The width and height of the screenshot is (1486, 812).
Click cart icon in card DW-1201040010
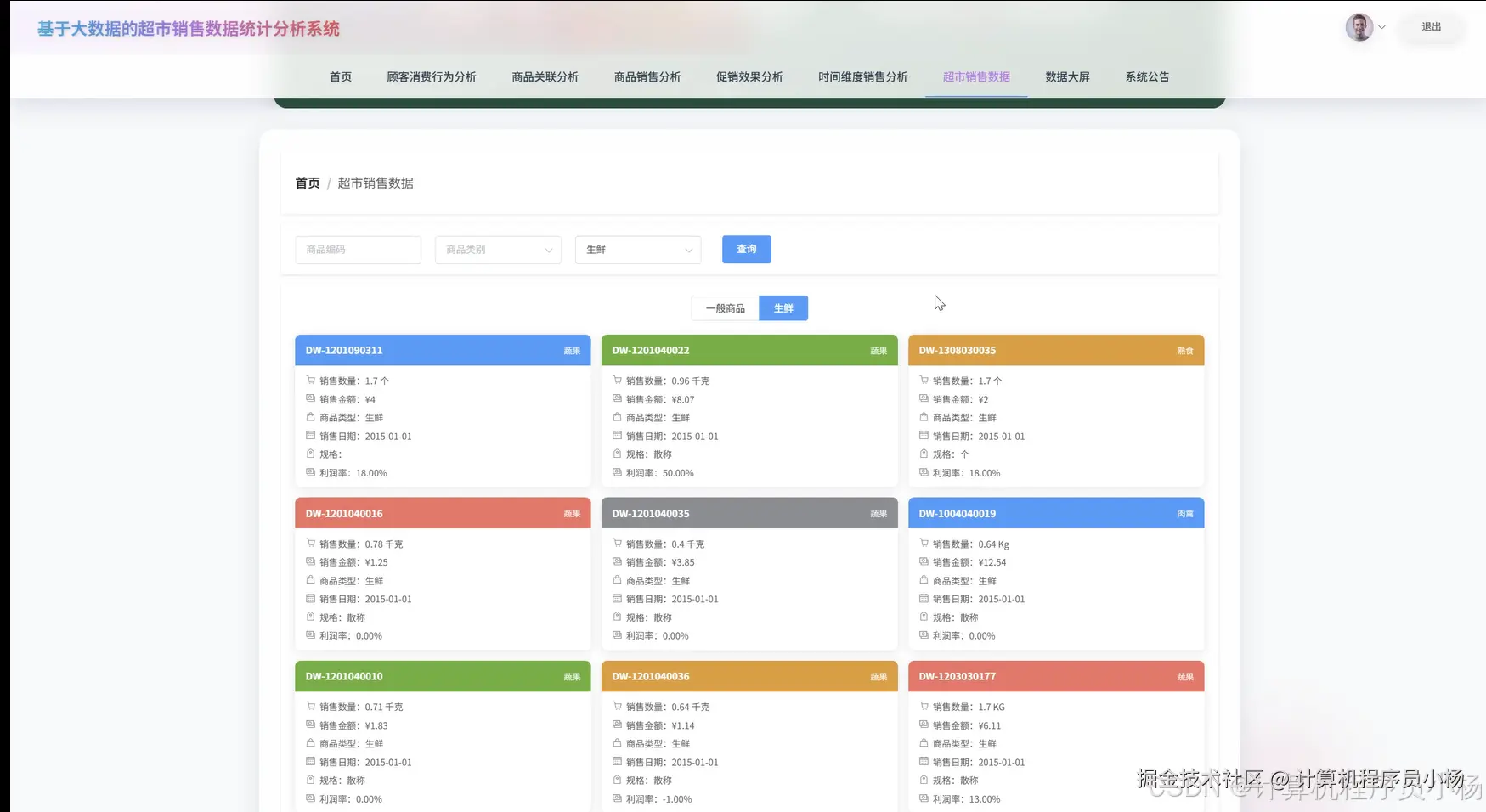click(x=311, y=707)
